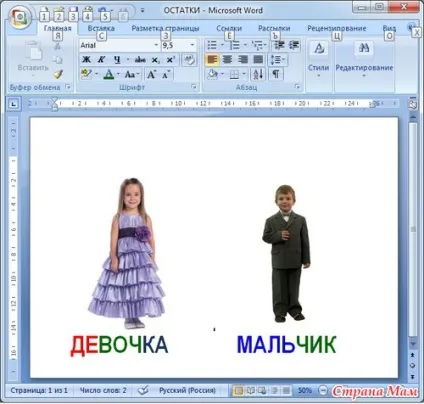Grow font size with the larger A
Viewport: 424px width, 404px height.
tap(151, 74)
